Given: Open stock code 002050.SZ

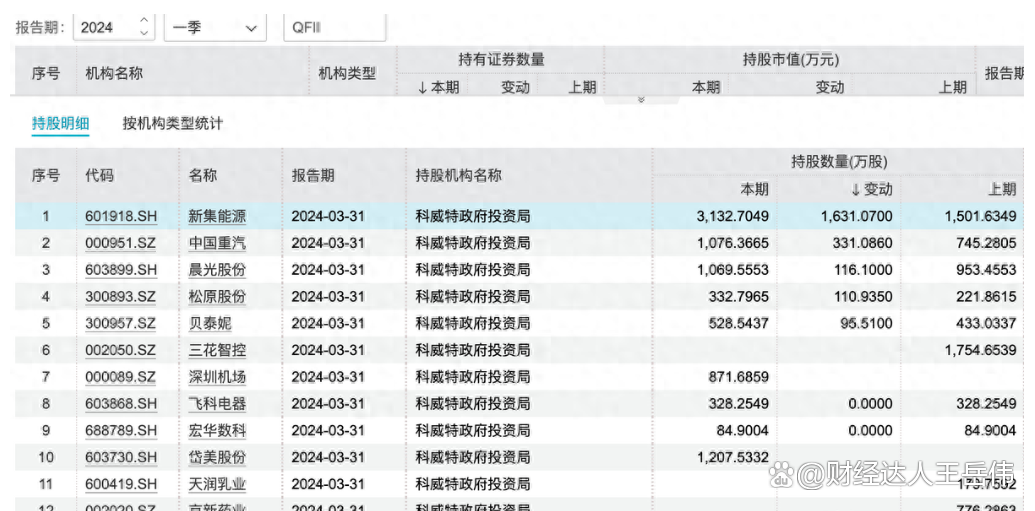Looking at the screenshot, I should pos(121,350).
